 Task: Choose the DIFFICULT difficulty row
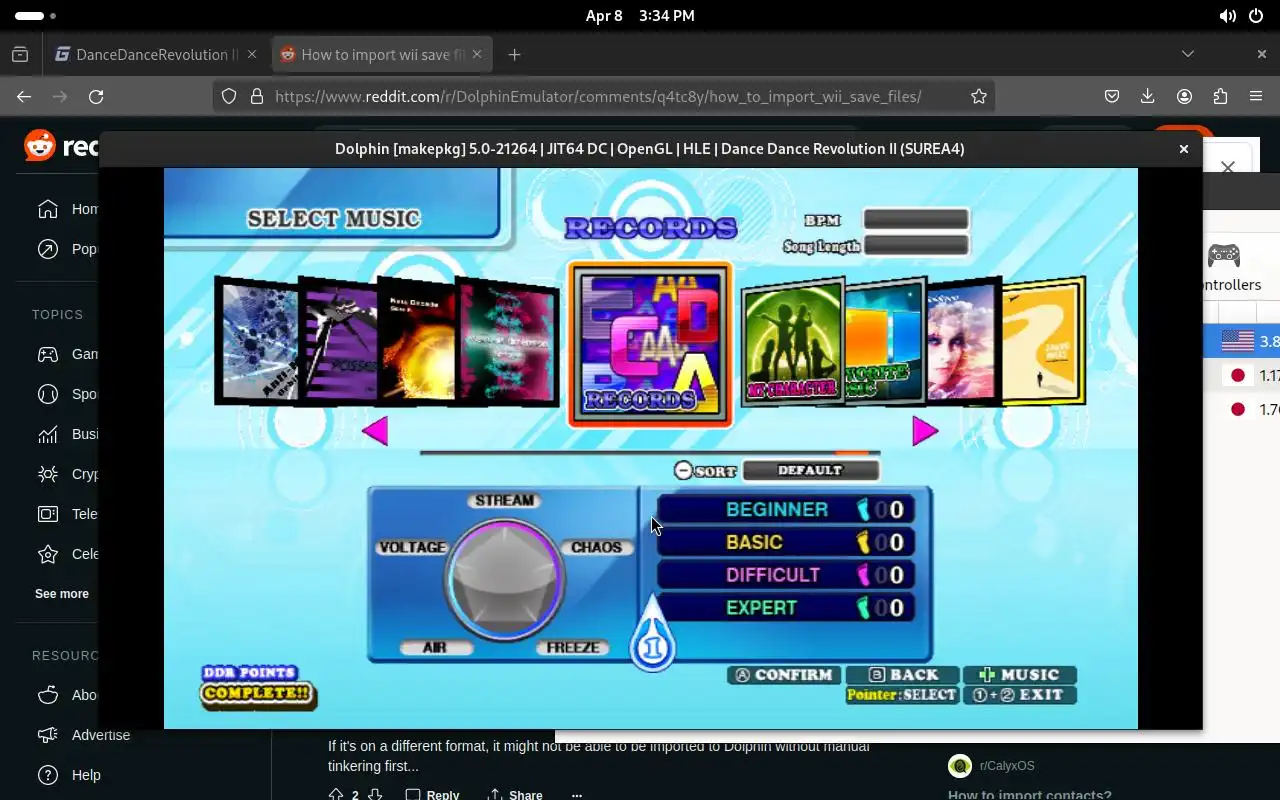pyautogui.click(x=785, y=575)
